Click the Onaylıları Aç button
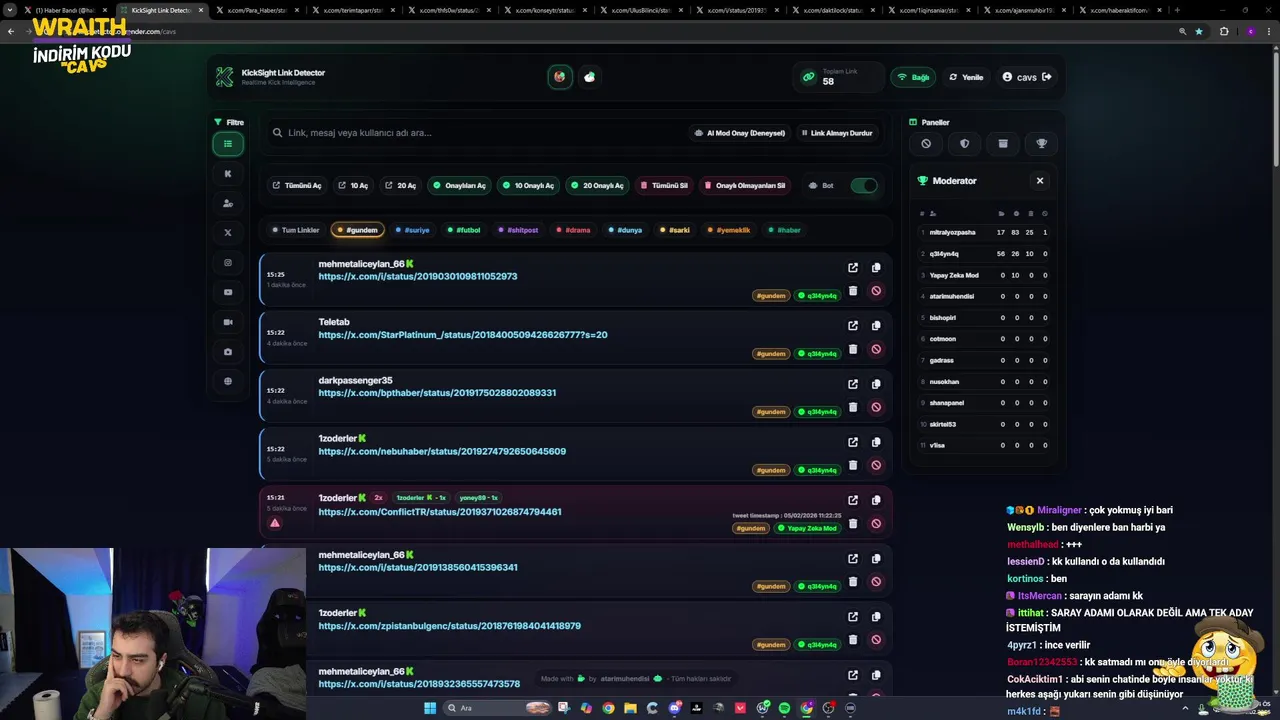This screenshot has height=720, width=1280. point(459,185)
